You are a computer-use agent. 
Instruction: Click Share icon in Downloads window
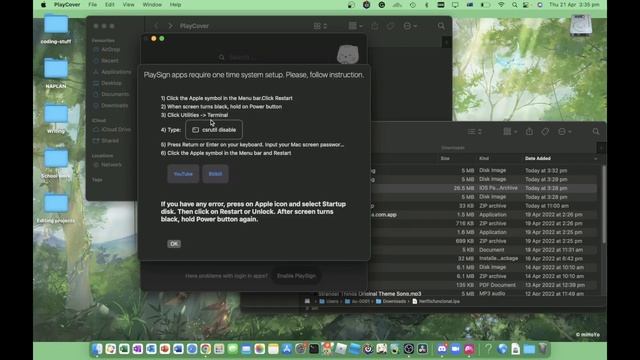(529, 131)
